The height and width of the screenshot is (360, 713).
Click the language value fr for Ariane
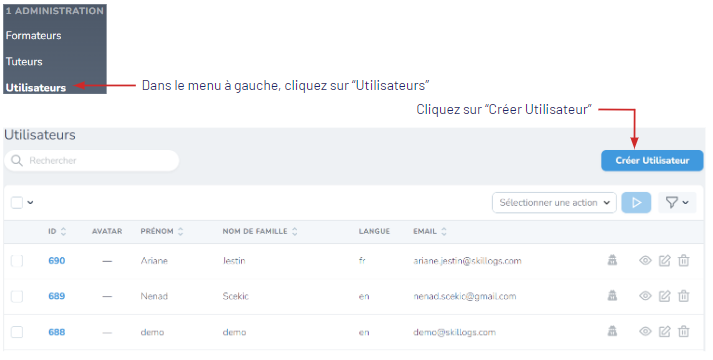(x=362, y=261)
